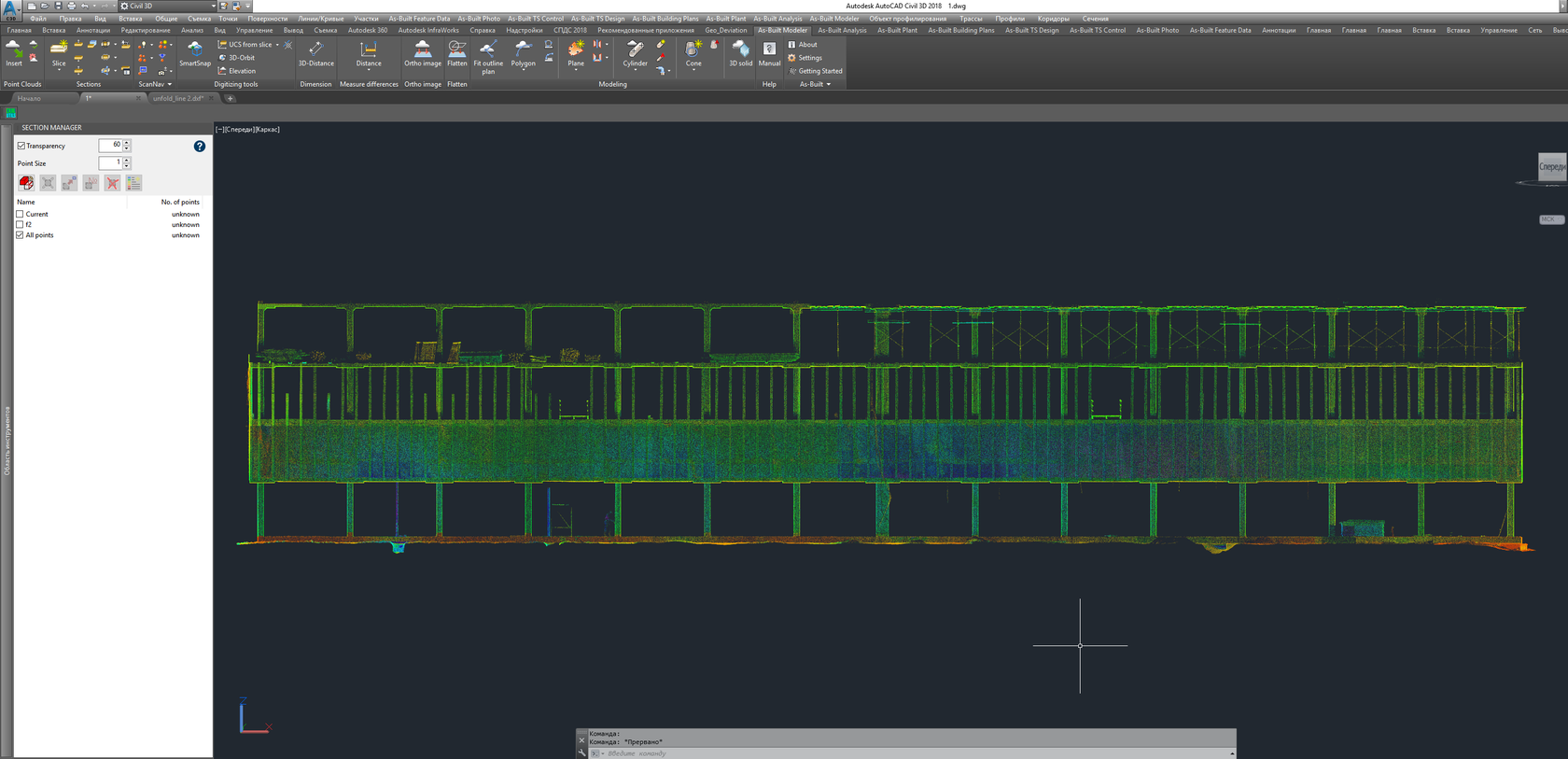Expand the Distance tool dropdown arrow
Image resolution: width=1568 pixels, height=759 pixels.
(x=369, y=71)
